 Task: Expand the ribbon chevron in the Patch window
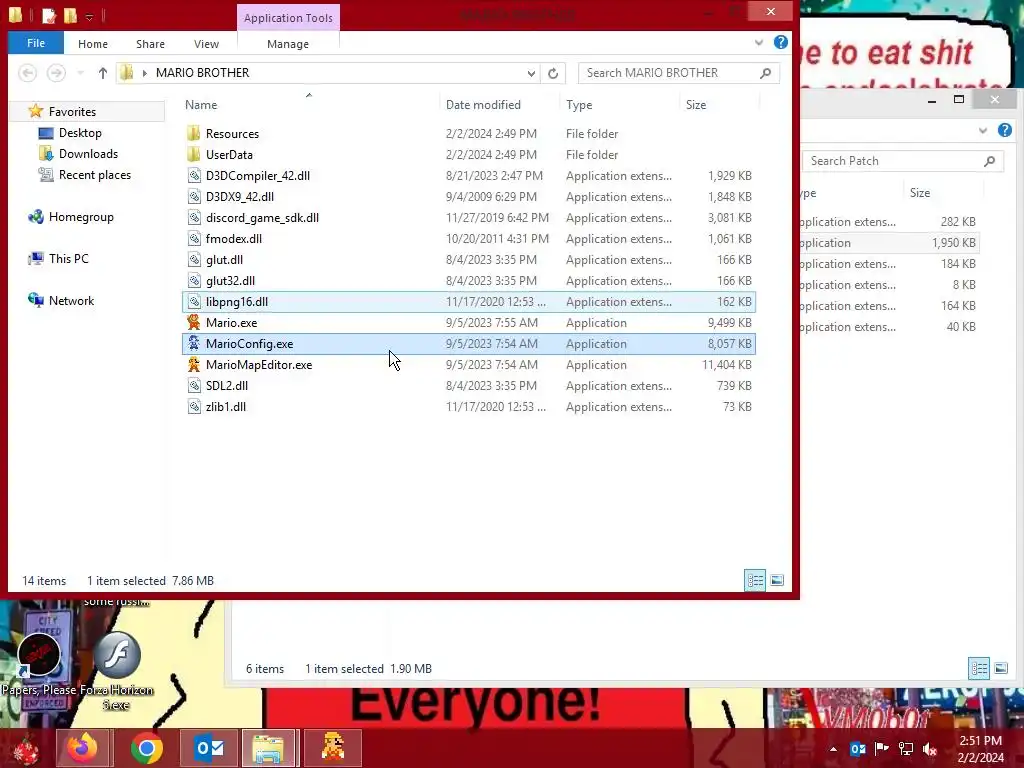pos(983,131)
